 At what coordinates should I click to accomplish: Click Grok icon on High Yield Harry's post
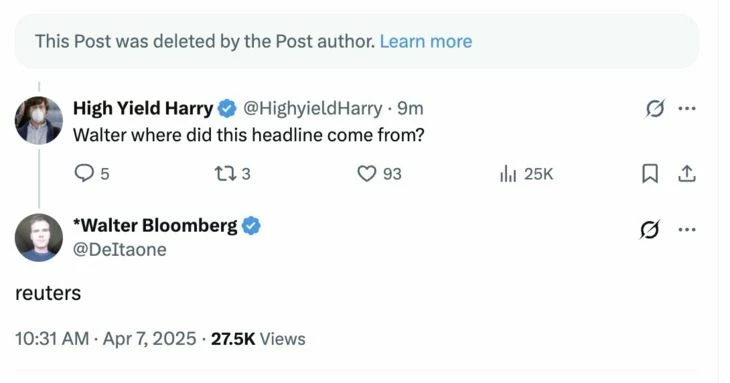pyautogui.click(x=655, y=108)
